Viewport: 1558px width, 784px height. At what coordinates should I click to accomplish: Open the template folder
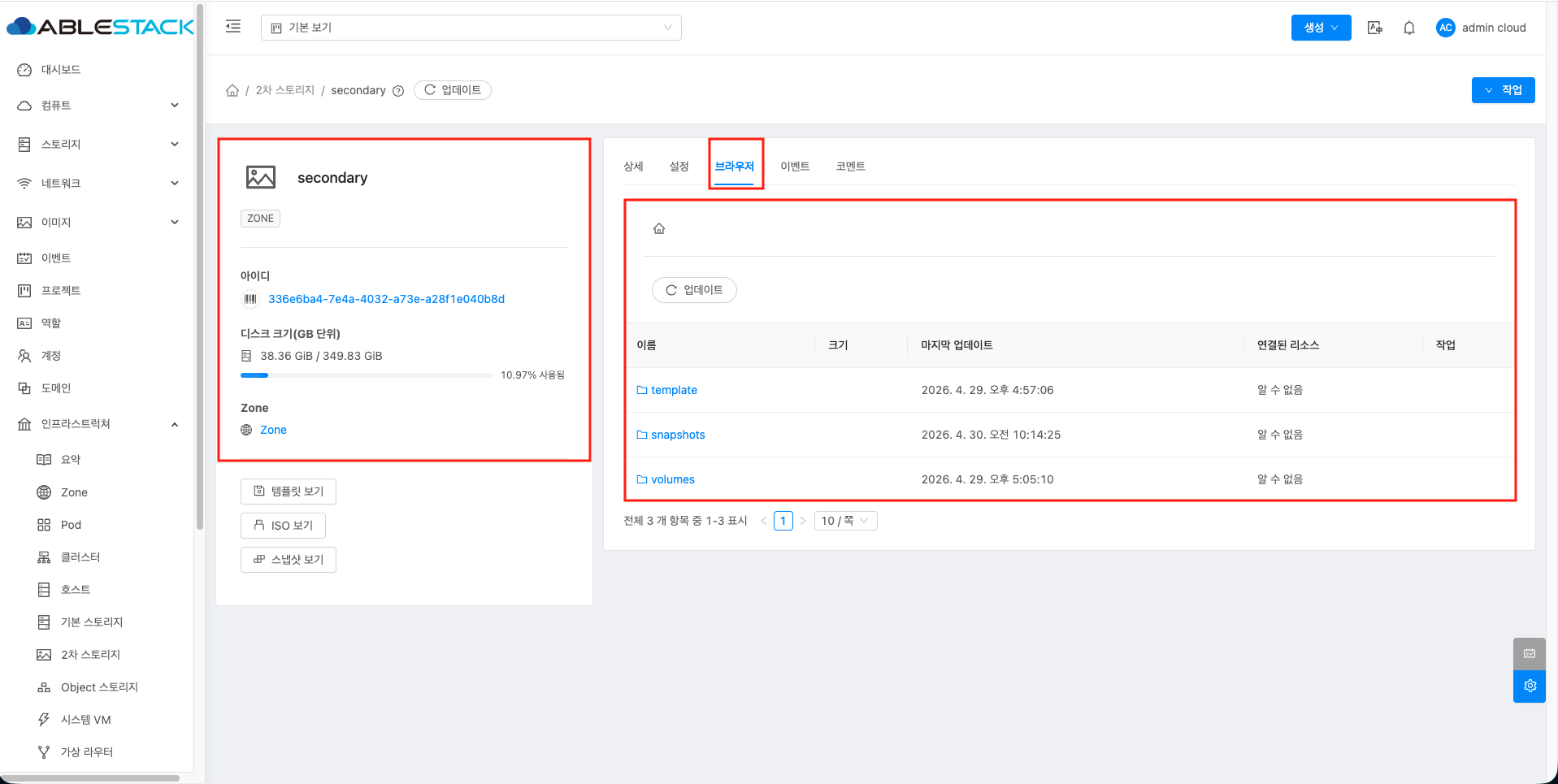[x=674, y=390]
